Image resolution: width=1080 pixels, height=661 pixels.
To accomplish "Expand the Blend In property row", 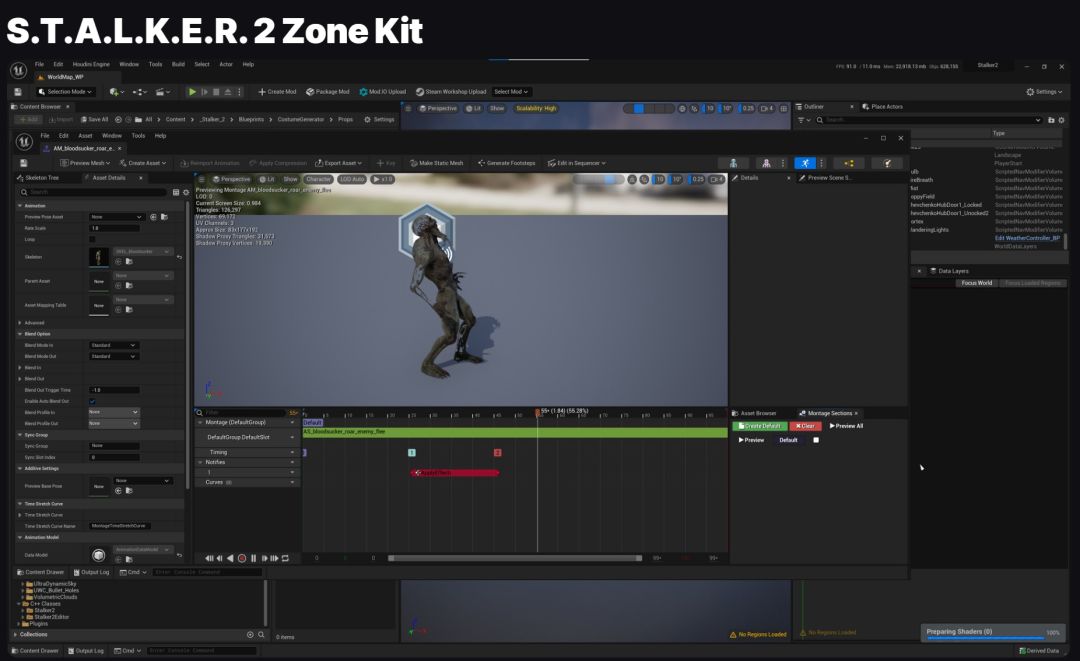I will pos(20,367).
